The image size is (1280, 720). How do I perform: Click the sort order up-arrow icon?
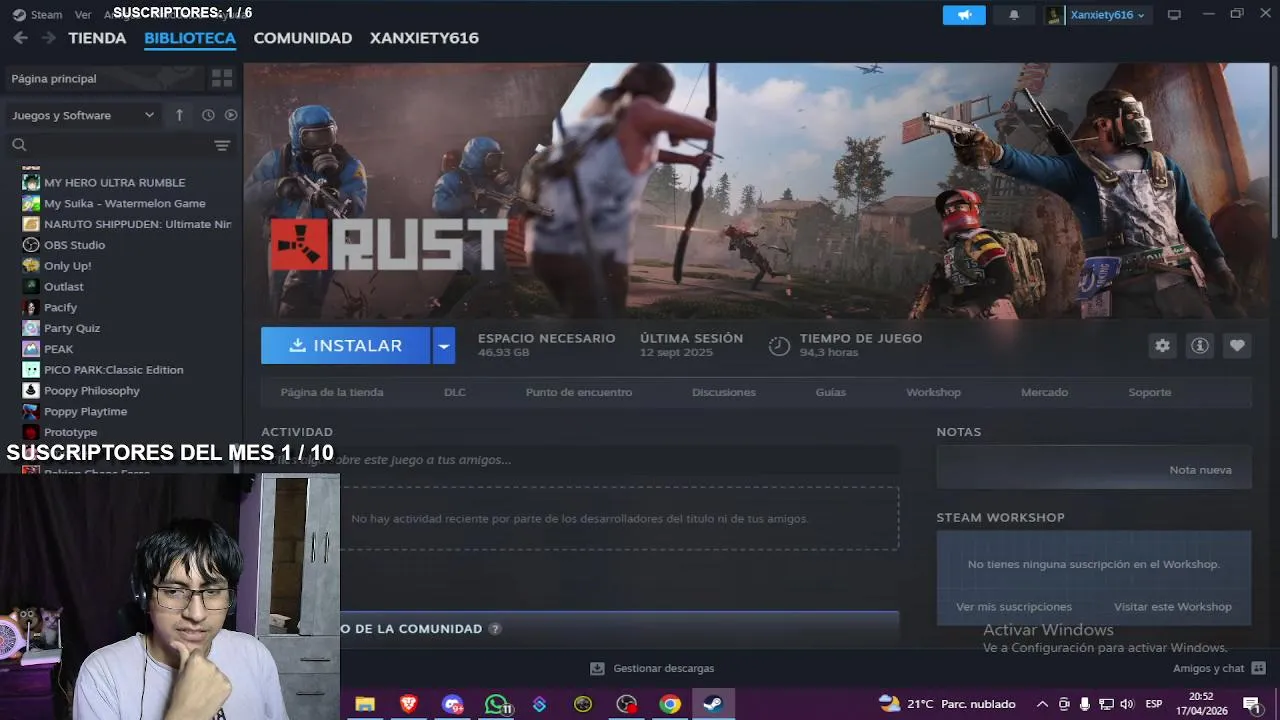click(179, 115)
